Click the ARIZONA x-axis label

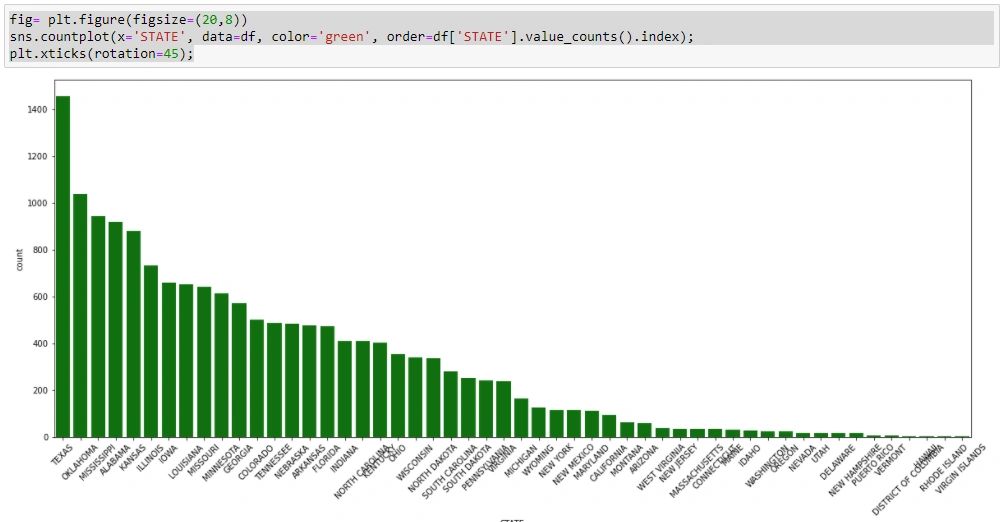coord(644,458)
